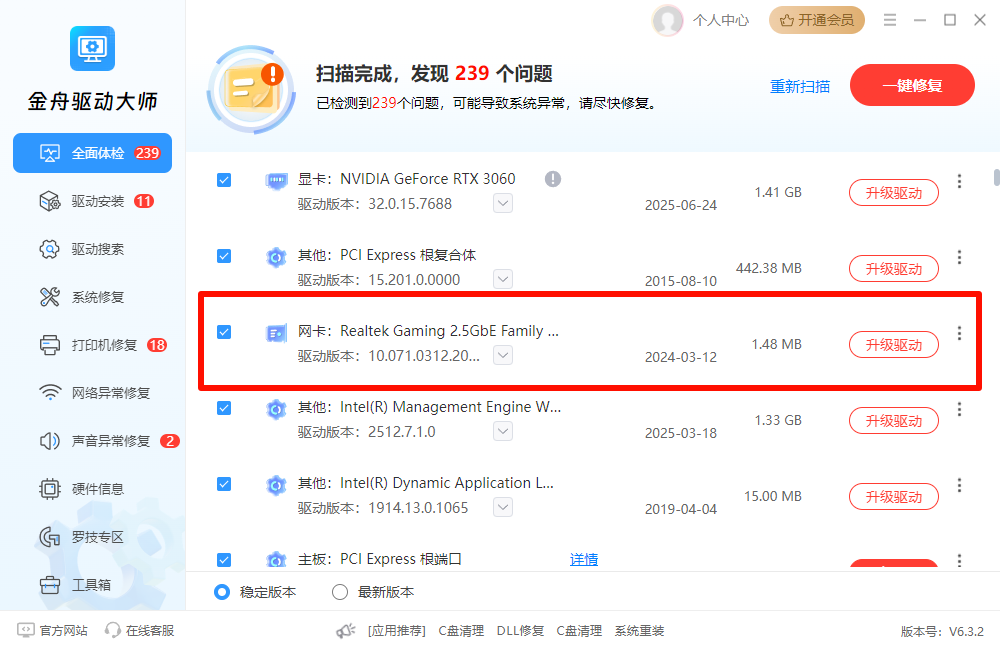Expand the Realtek driver version dropdown
This screenshot has height=650, width=1000.
[x=503, y=355]
